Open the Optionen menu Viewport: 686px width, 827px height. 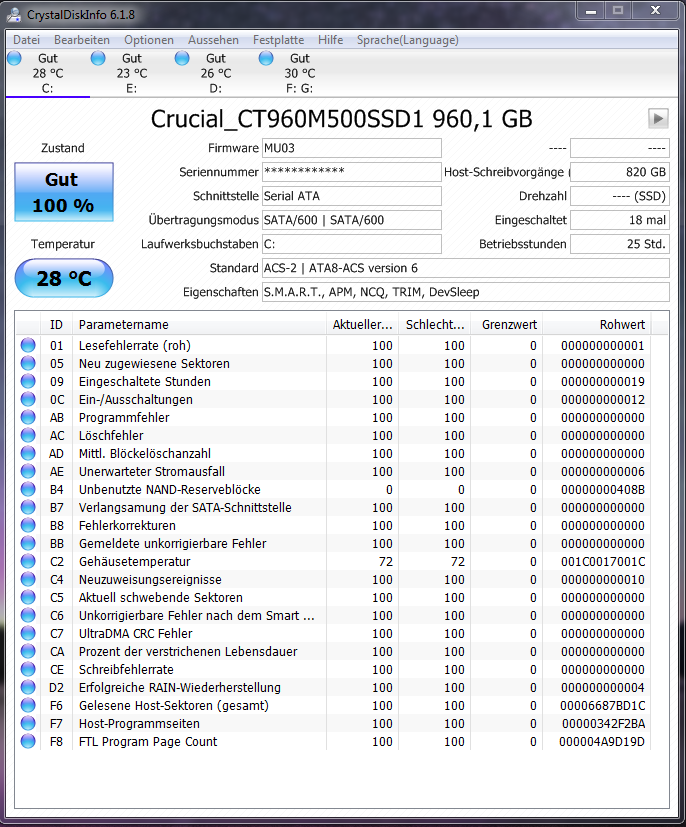coord(149,40)
